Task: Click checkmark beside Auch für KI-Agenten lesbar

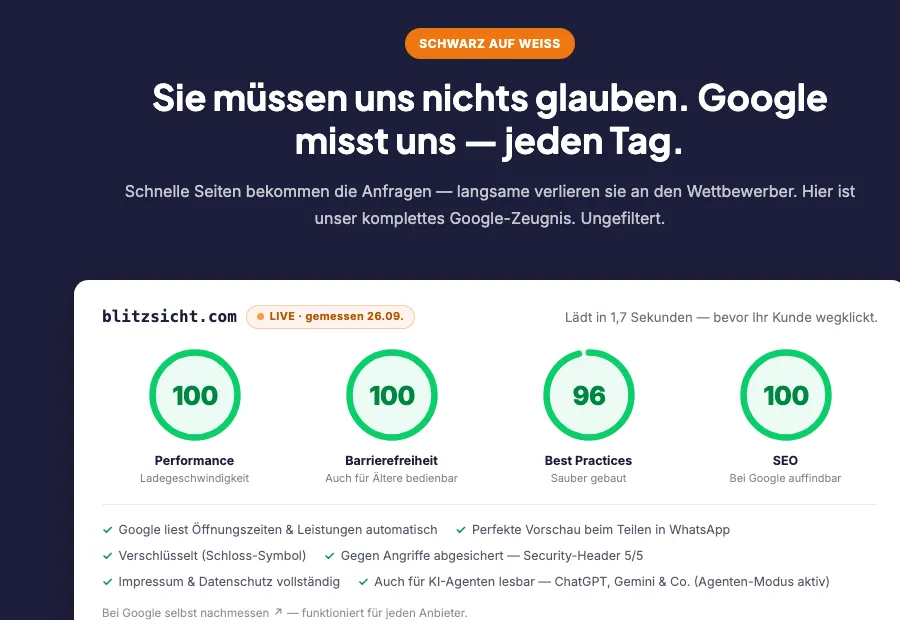Action: tap(363, 582)
